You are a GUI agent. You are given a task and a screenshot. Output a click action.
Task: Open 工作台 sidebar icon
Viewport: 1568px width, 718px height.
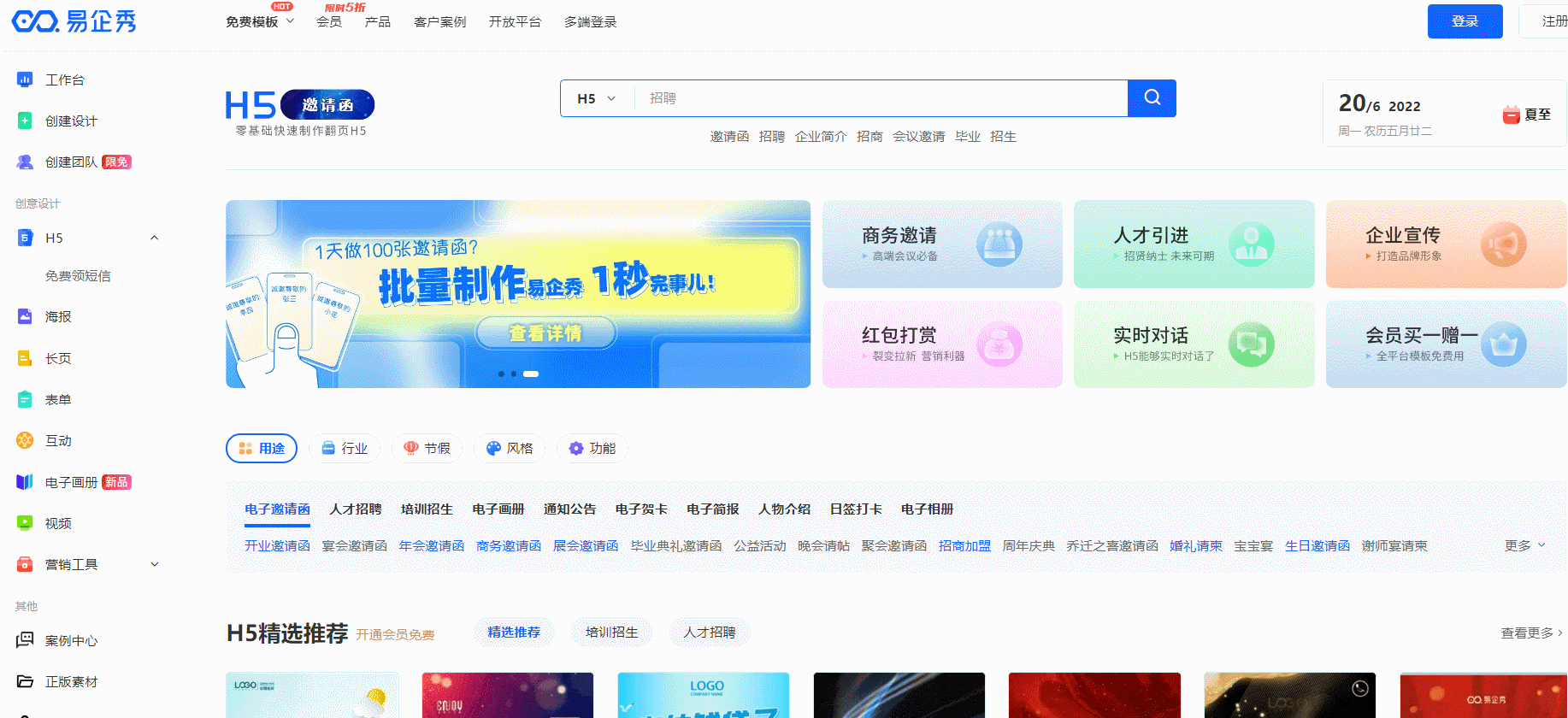point(25,79)
